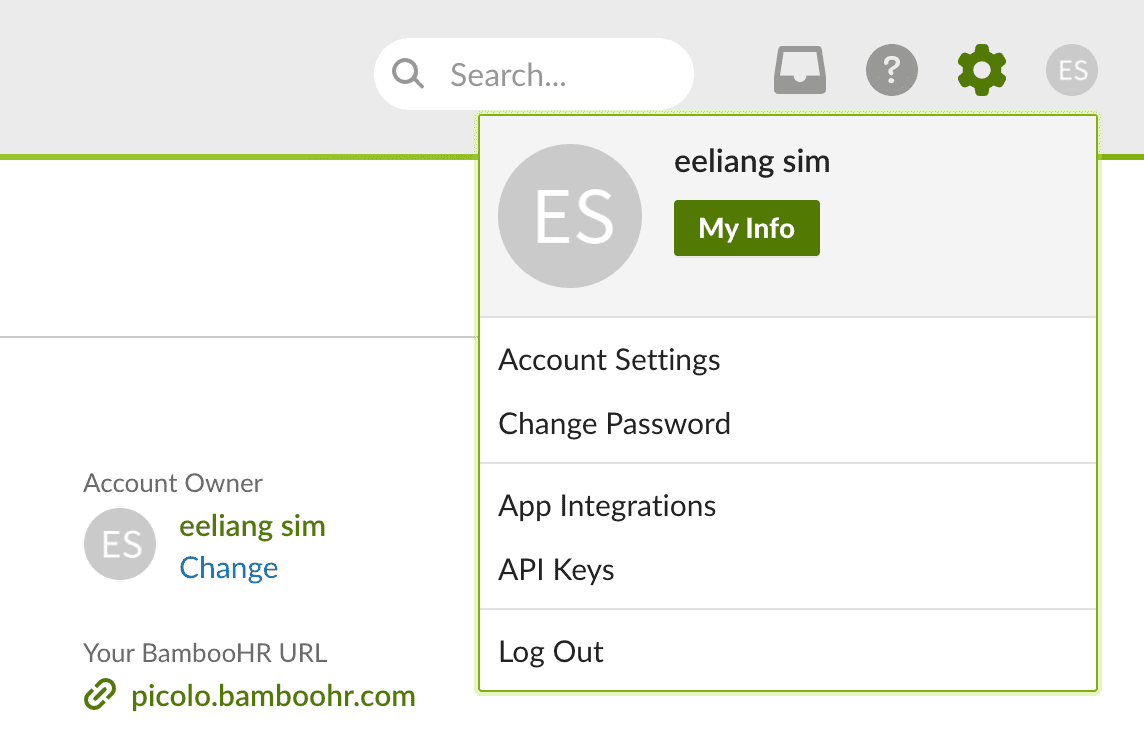Click Change under Account Owner
This screenshot has height=732, width=1144.
(228, 567)
